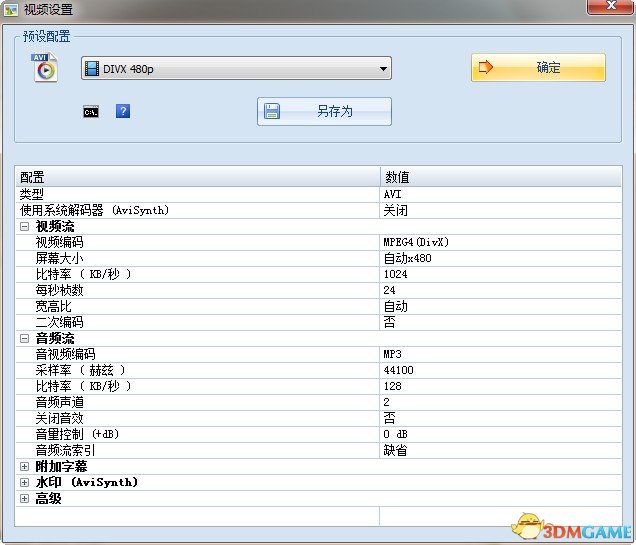Click the 缺省 audio stream index value
Image resolution: width=636 pixels, height=545 pixels.
click(x=395, y=450)
